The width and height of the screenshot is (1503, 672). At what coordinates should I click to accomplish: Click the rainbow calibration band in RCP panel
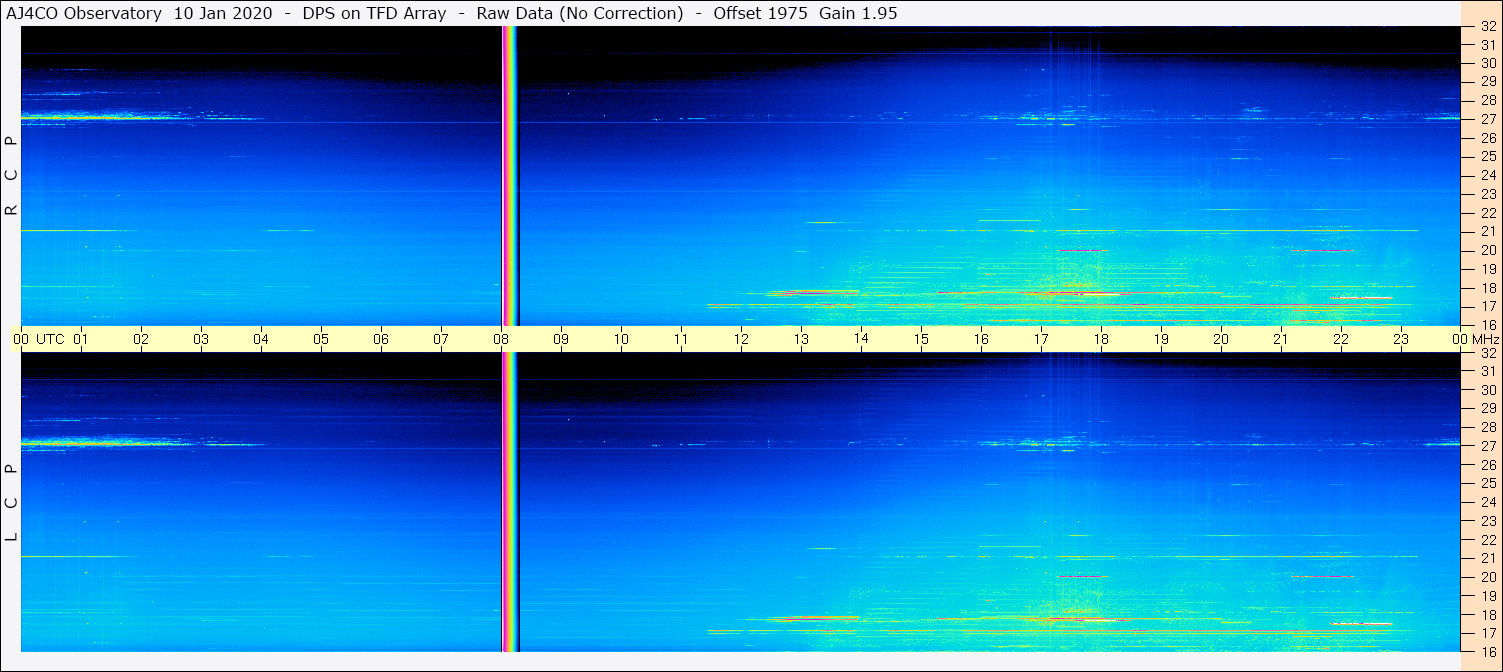pos(509,176)
